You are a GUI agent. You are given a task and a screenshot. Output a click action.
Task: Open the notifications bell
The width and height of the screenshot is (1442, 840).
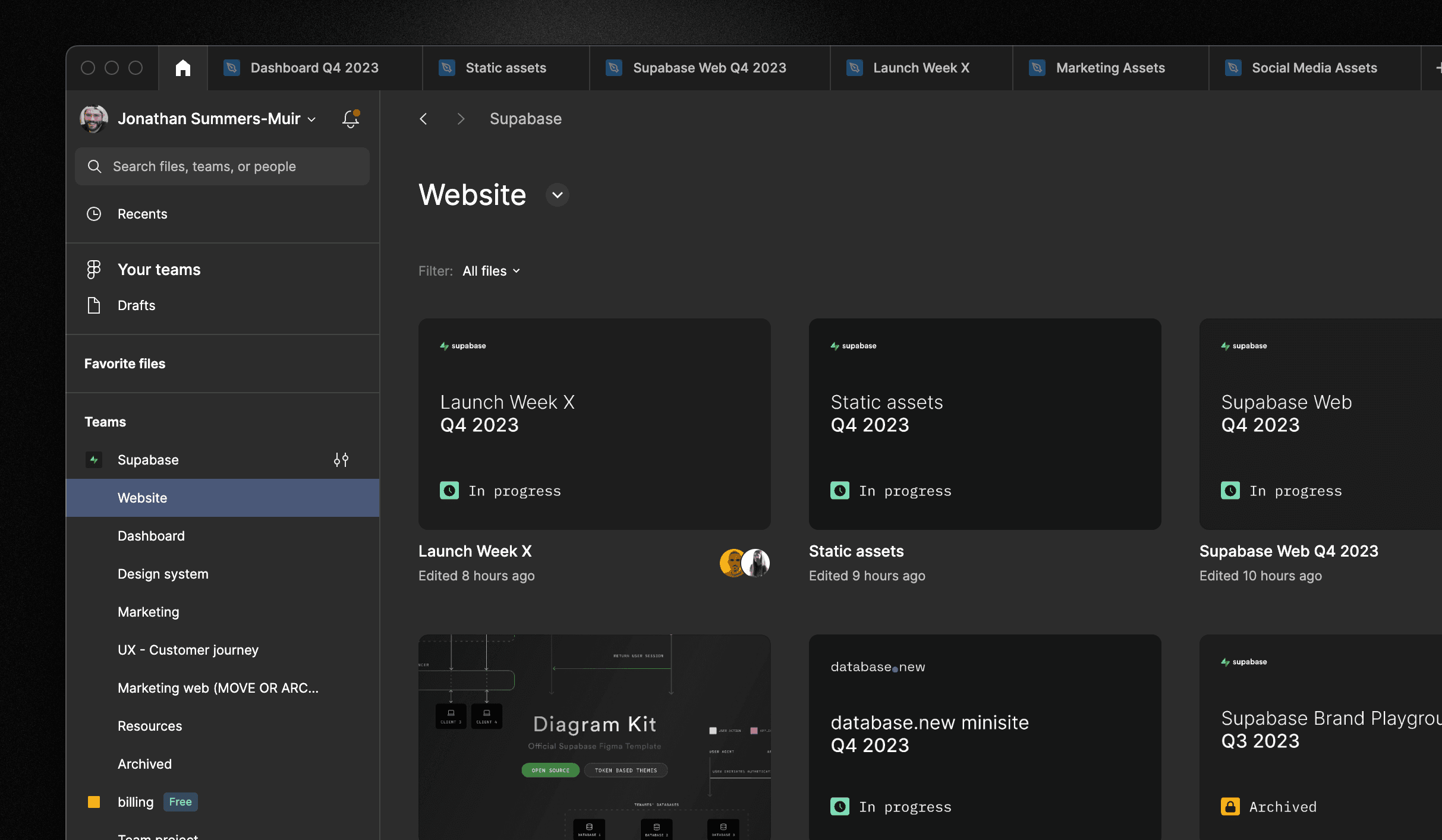(x=351, y=119)
